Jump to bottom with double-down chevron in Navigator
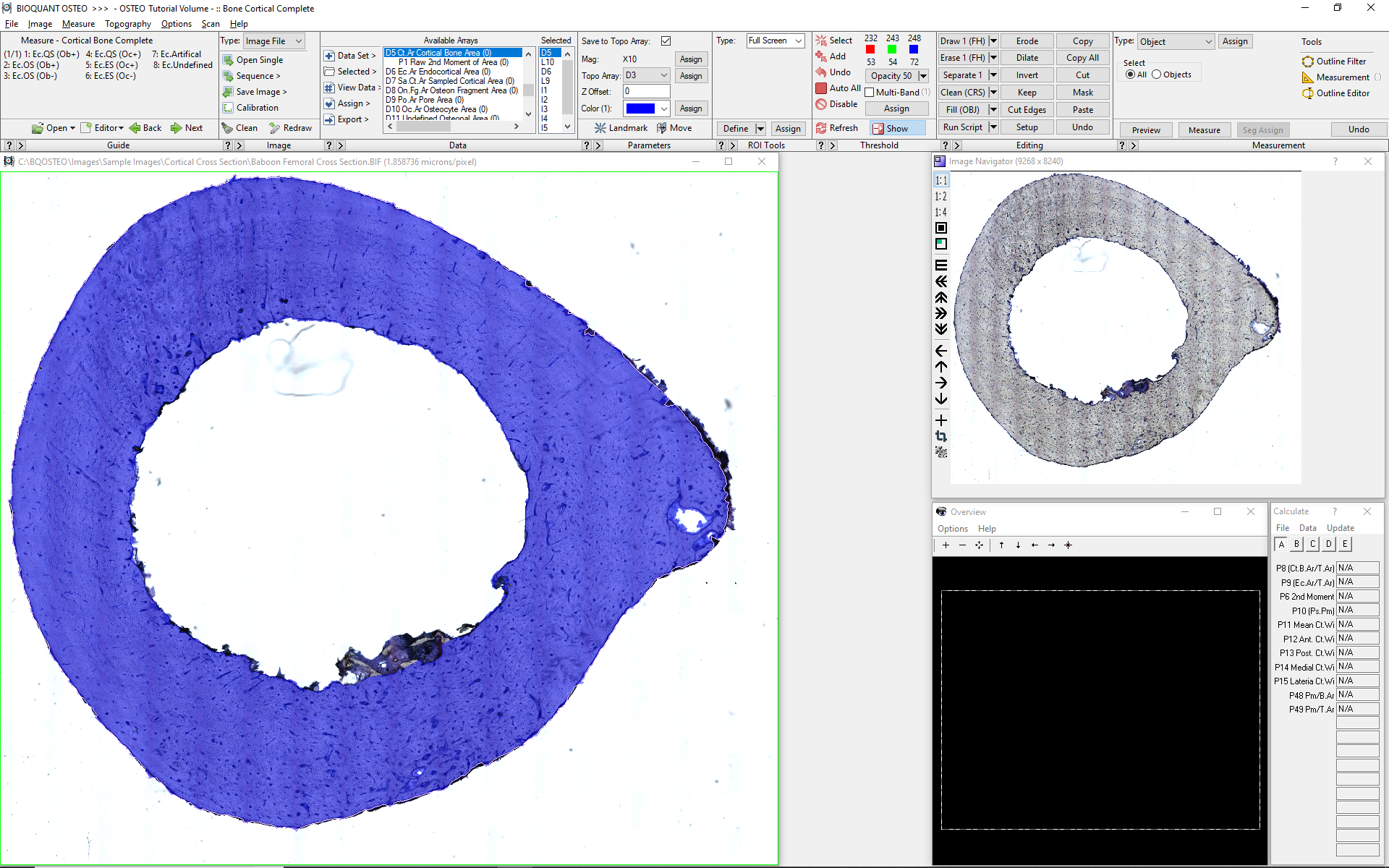This screenshot has width=1389, height=868. pyautogui.click(x=940, y=329)
